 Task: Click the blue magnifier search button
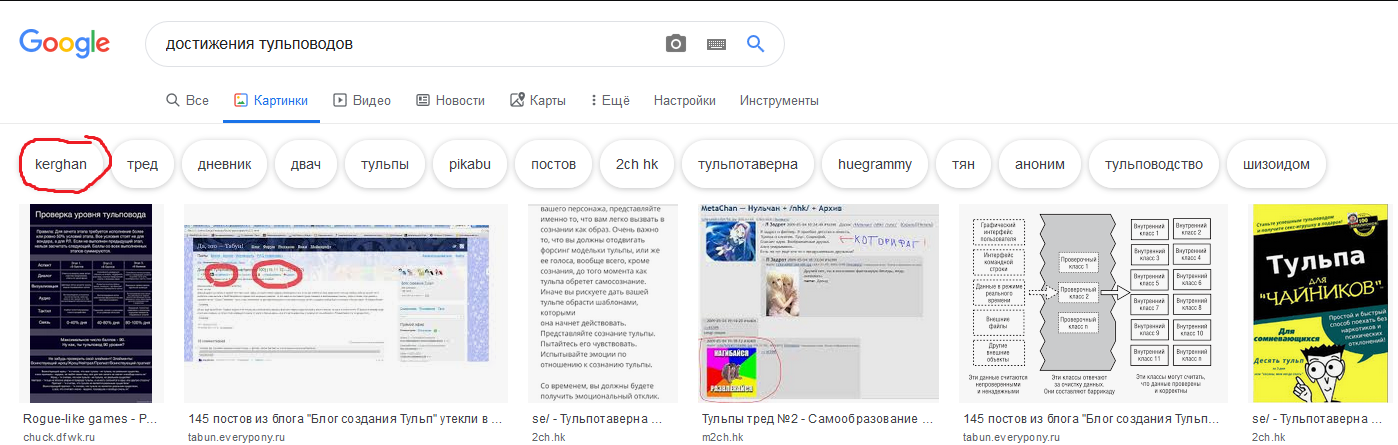tap(755, 44)
